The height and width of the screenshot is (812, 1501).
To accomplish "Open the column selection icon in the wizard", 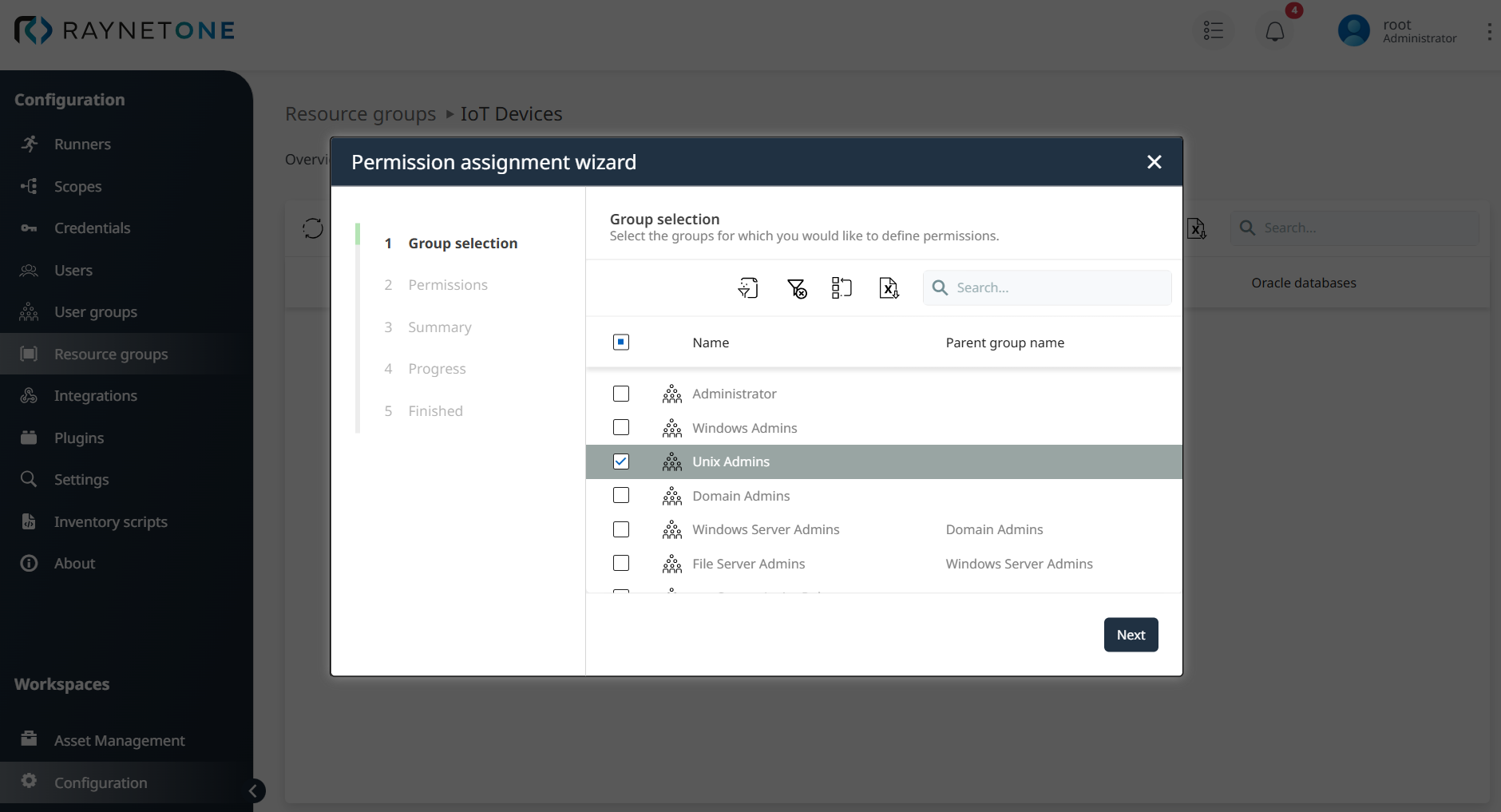I will (x=842, y=287).
